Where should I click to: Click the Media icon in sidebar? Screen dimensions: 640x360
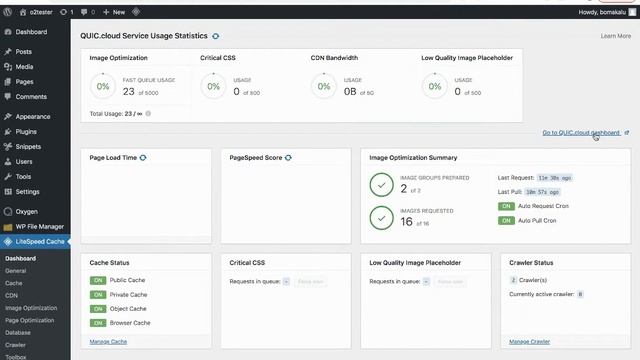[8, 67]
